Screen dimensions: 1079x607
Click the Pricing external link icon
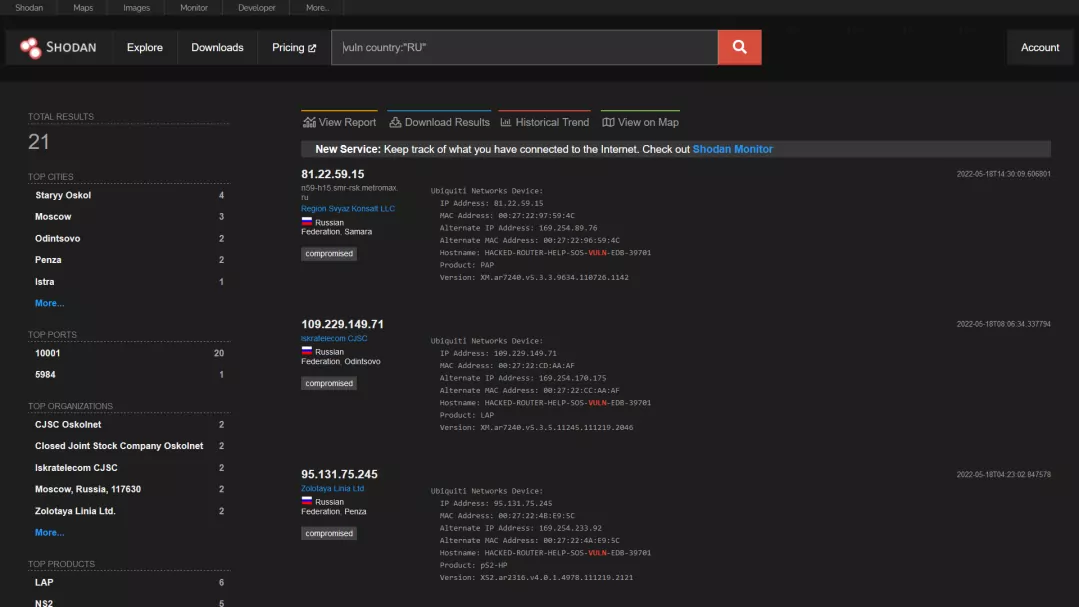point(312,48)
